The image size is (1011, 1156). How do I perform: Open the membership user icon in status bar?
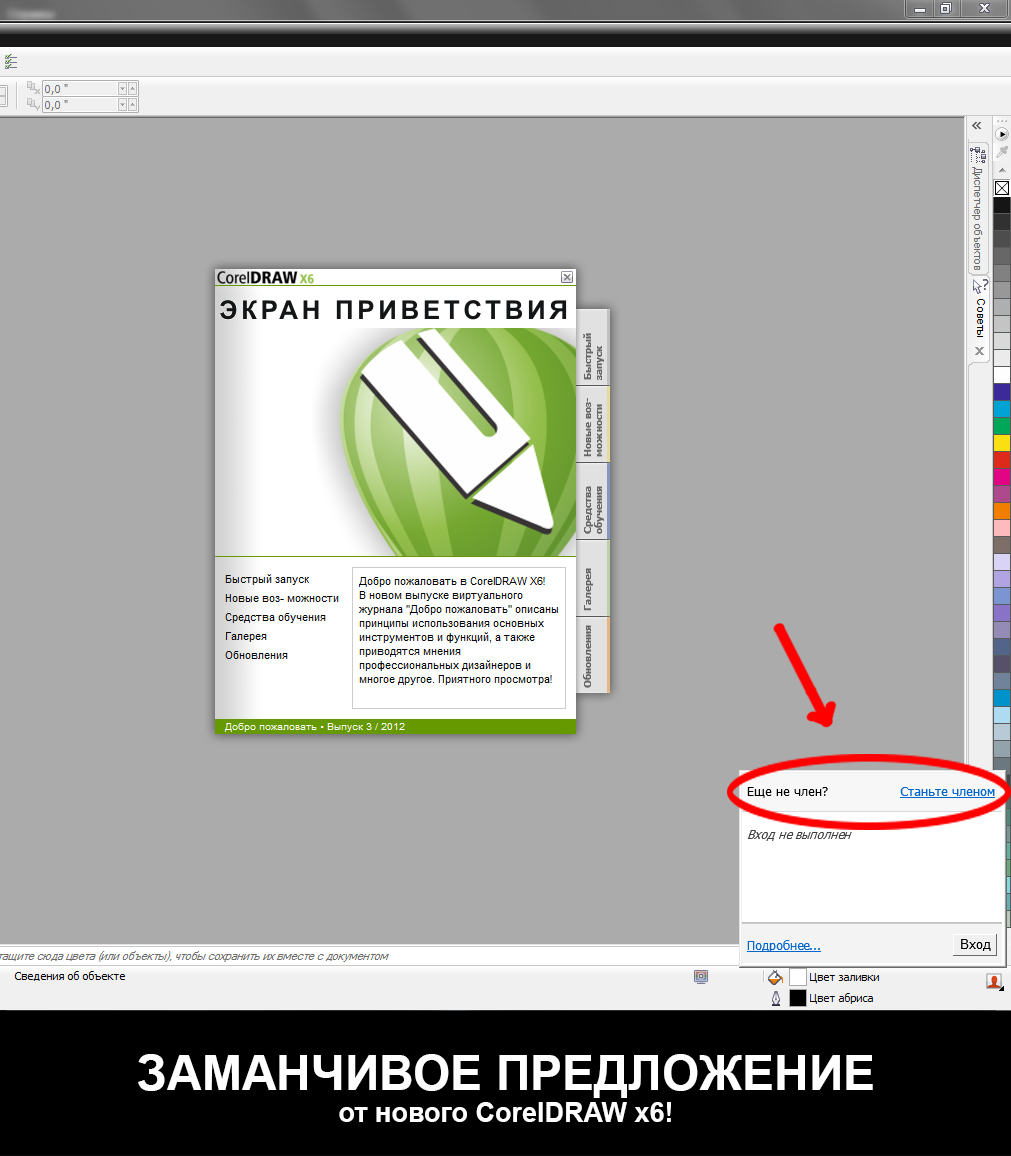tap(994, 981)
